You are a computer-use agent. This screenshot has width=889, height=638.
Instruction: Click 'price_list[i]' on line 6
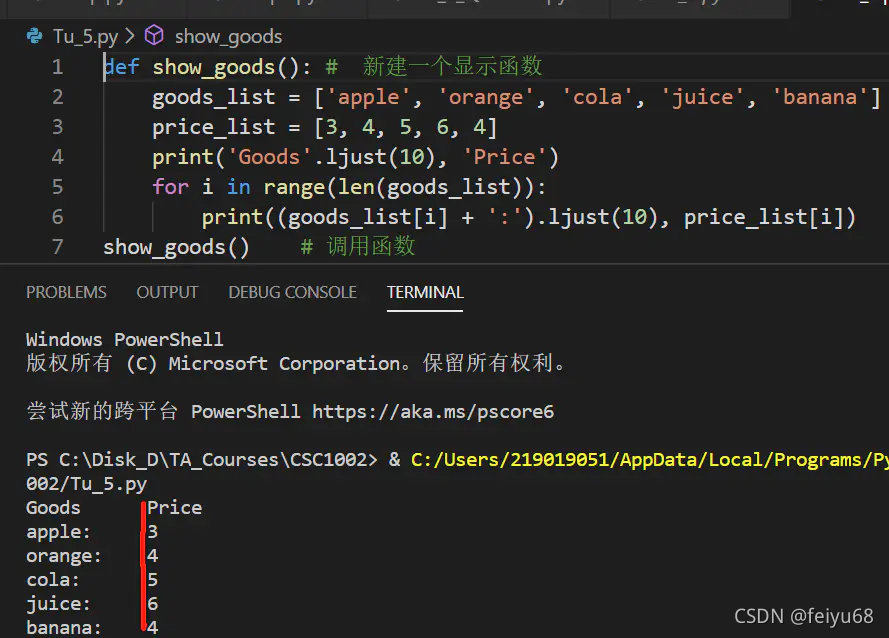[763, 218]
